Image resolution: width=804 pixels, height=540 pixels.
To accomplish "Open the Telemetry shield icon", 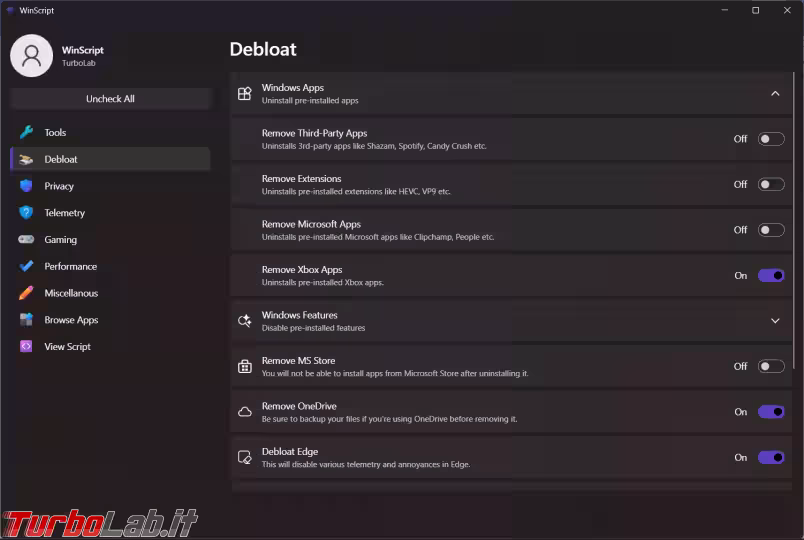I will click(x=26, y=212).
